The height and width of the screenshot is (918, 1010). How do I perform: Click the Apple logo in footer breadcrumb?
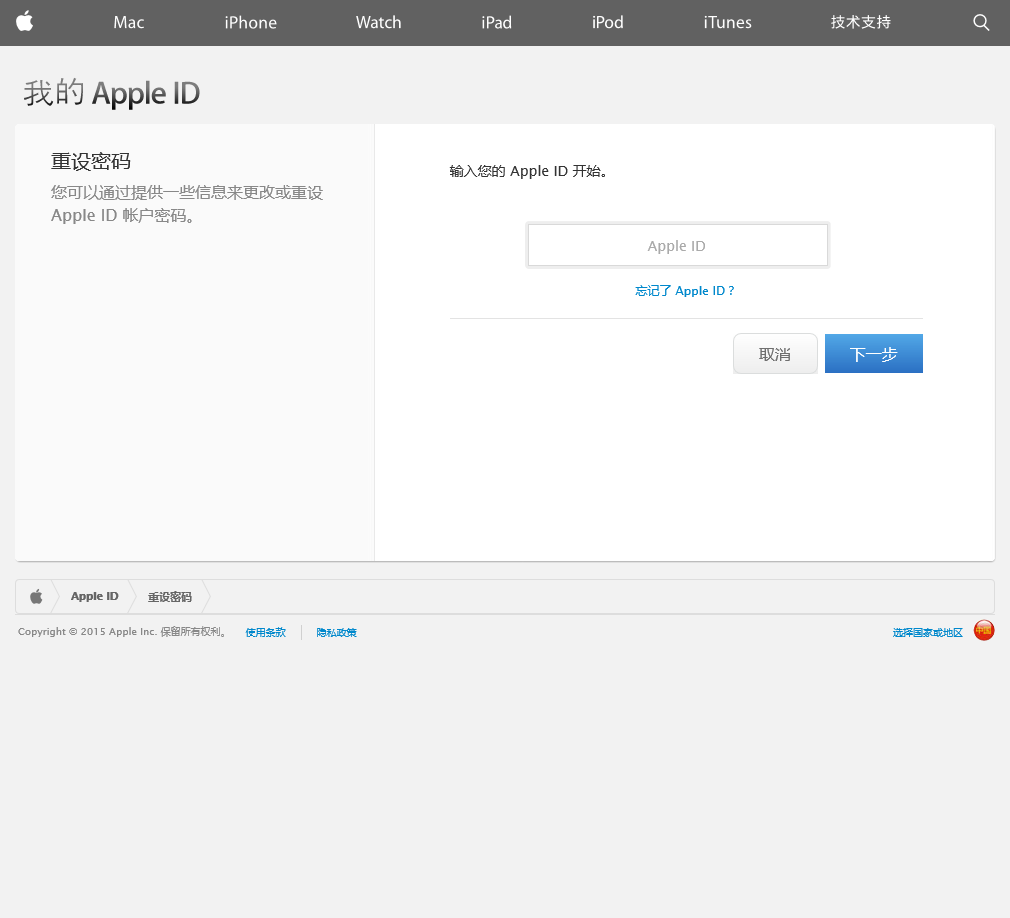click(36, 597)
